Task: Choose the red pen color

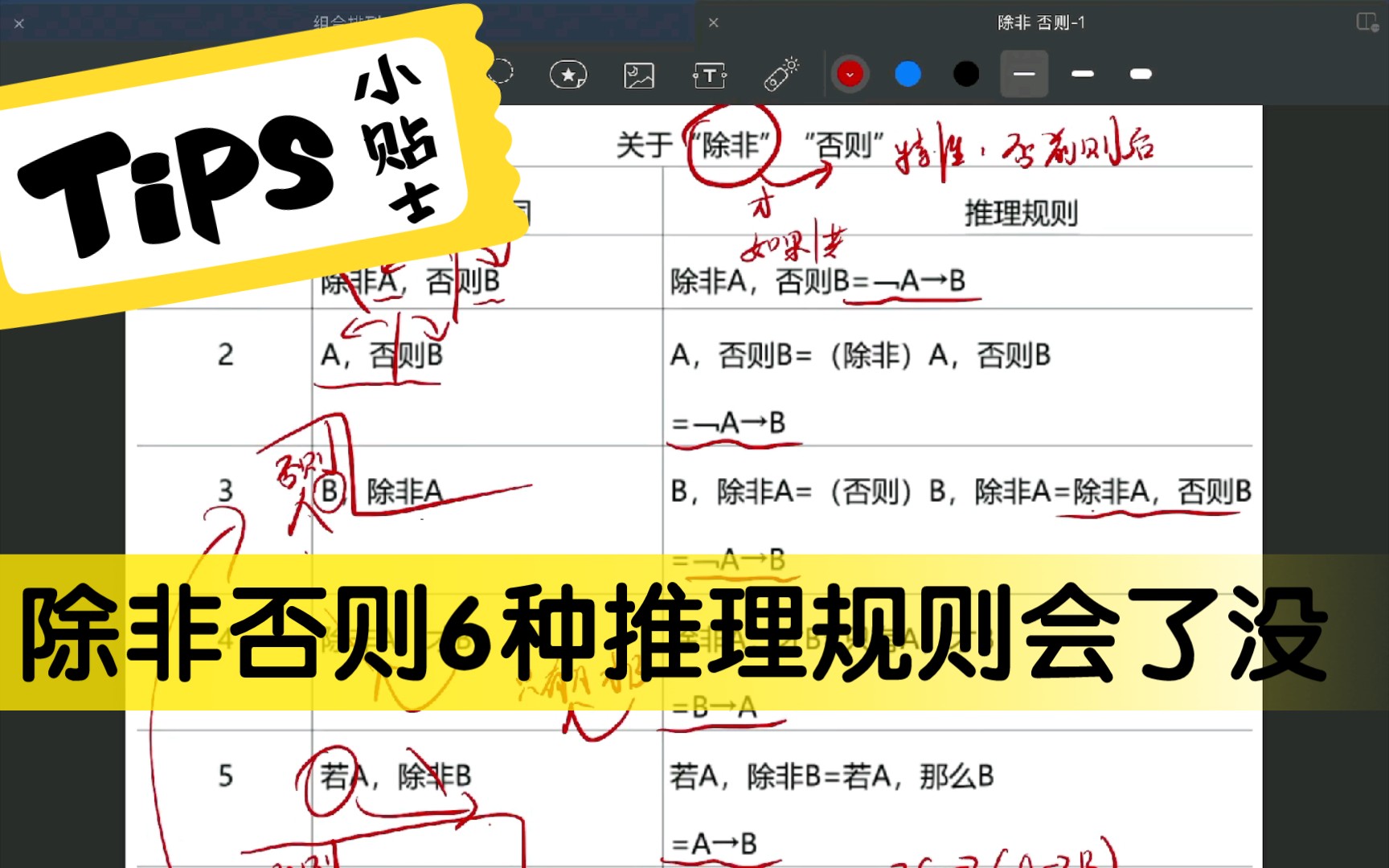Action: point(850,74)
